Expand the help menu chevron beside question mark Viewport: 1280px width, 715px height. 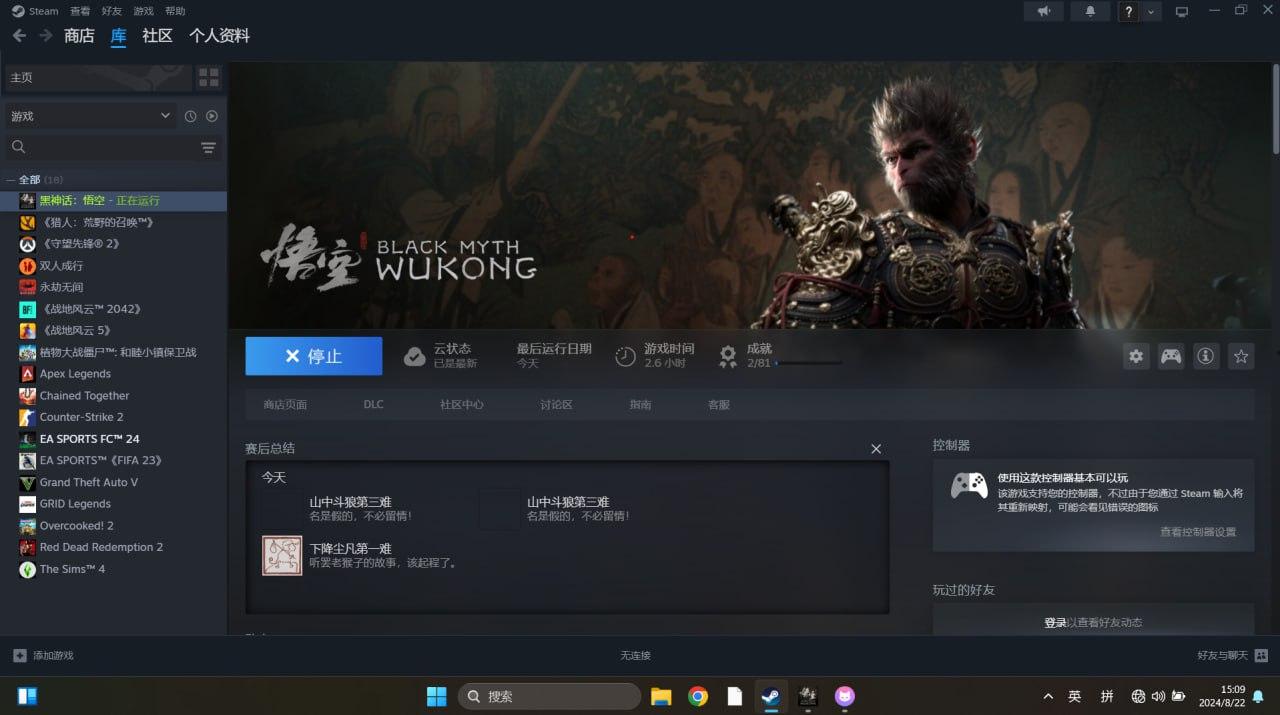click(x=1152, y=11)
